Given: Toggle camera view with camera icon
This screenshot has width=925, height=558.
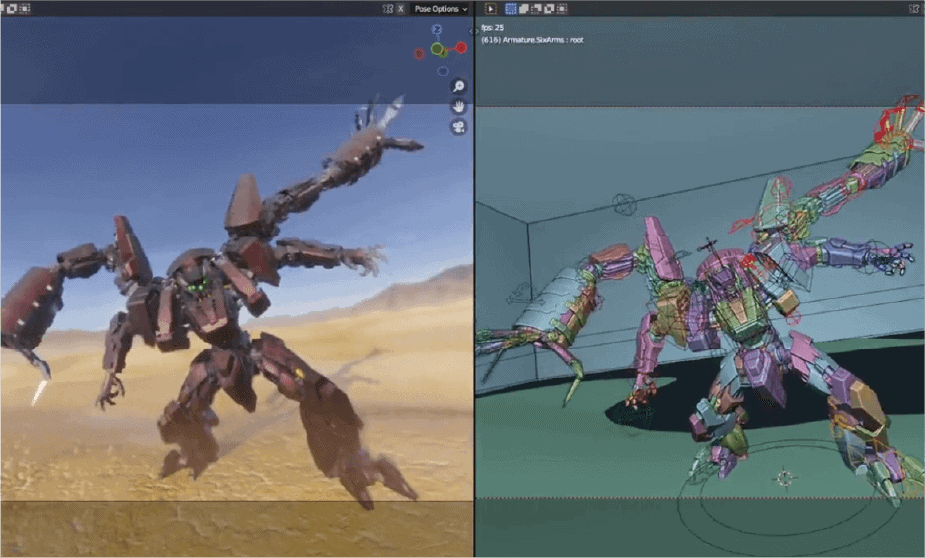Looking at the screenshot, I should tap(458, 127).
